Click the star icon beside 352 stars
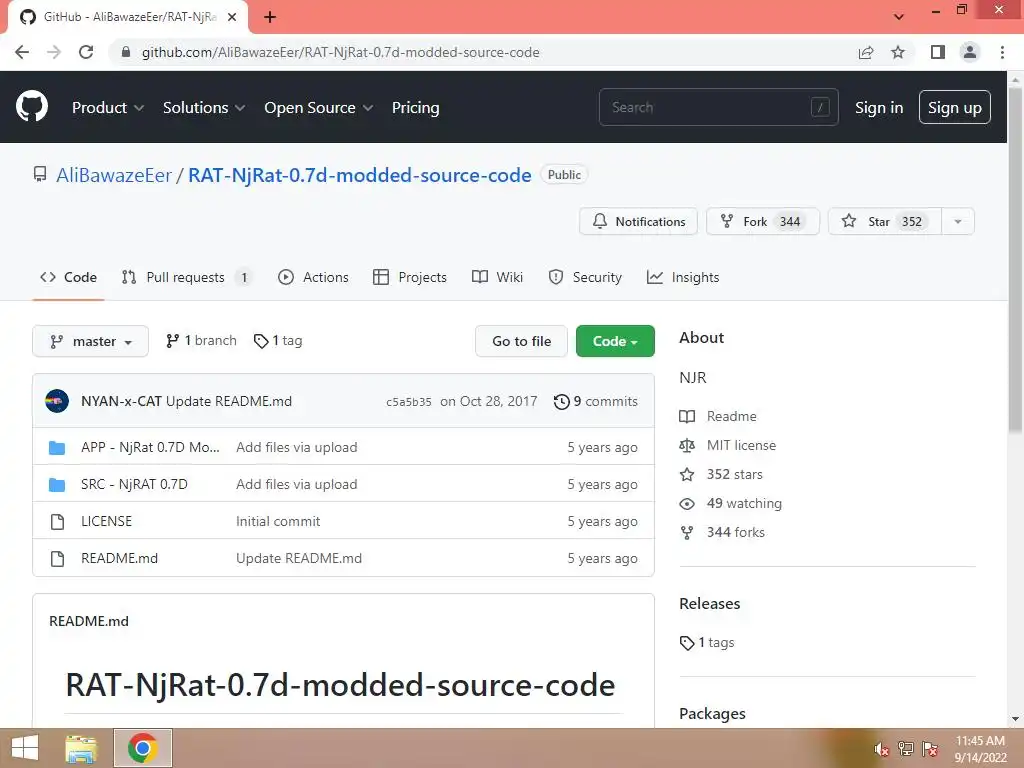1024x768 pixels. (x=687, y=475)
